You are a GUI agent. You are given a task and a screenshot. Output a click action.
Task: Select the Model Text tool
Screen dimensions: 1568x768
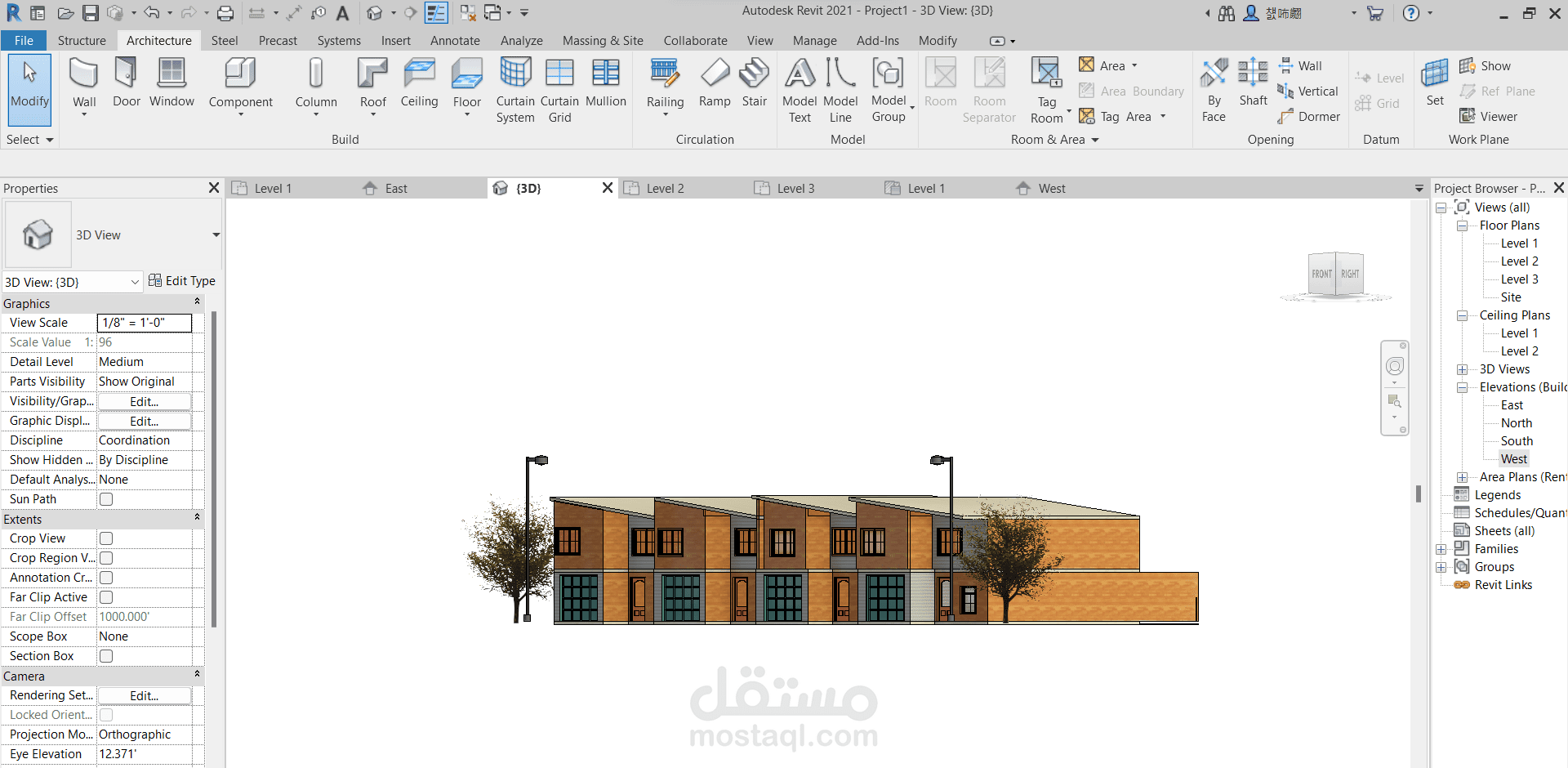click(x=800, y=90)
